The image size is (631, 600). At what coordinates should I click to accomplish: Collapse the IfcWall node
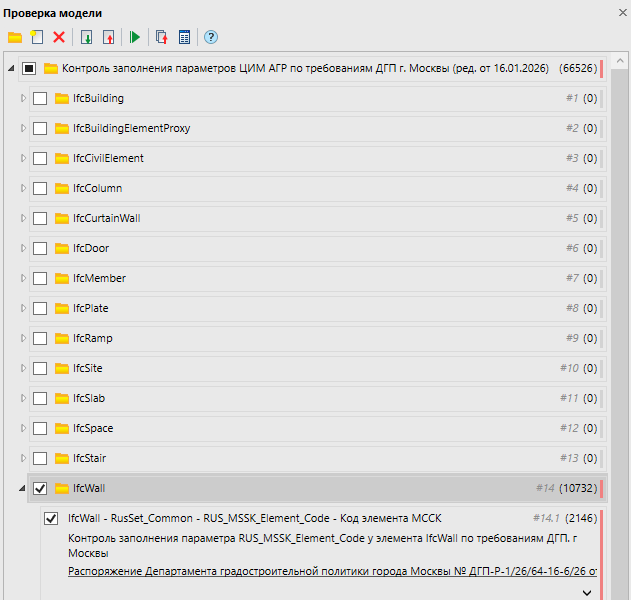[23, 489]
